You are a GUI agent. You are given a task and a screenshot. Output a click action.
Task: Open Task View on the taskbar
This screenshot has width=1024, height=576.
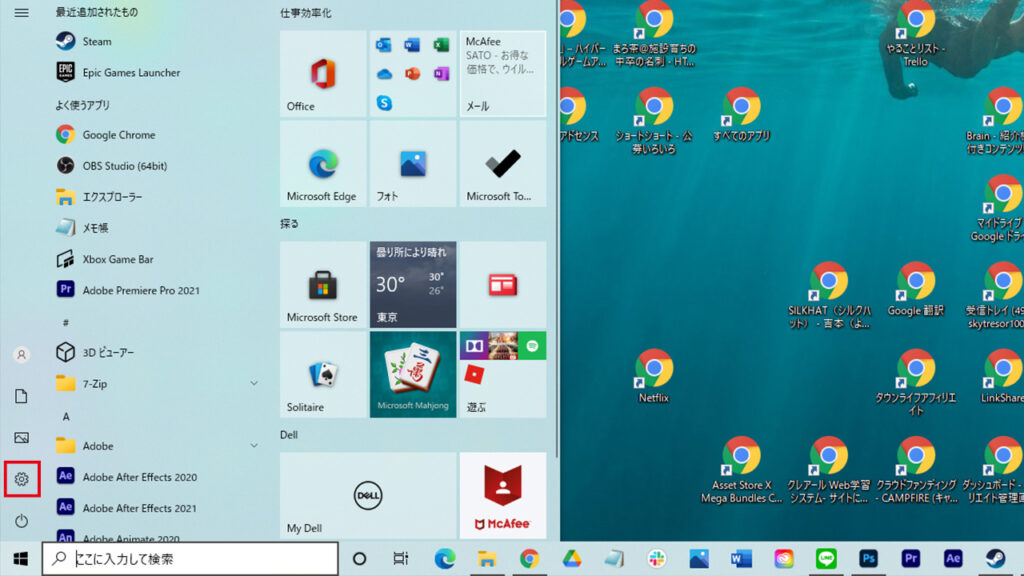click(x=401, y=559)
